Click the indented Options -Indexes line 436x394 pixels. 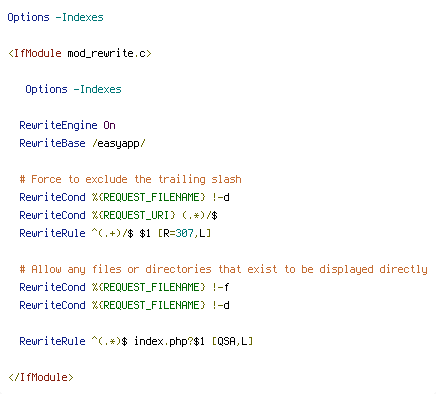coord(73,89)
